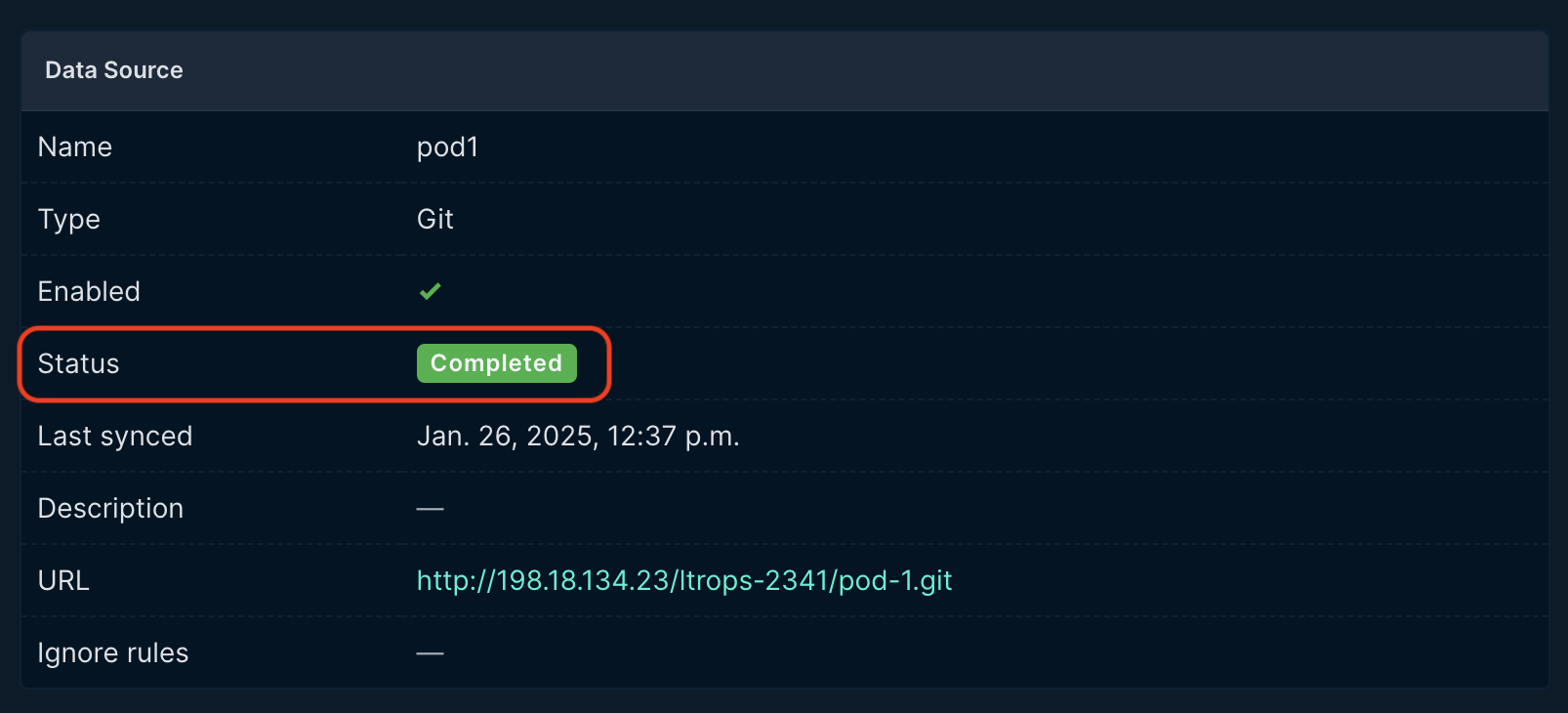Click the Last synced label
Image resolution: width=1568 pixels, height=713 pixels.
[115, 436]
